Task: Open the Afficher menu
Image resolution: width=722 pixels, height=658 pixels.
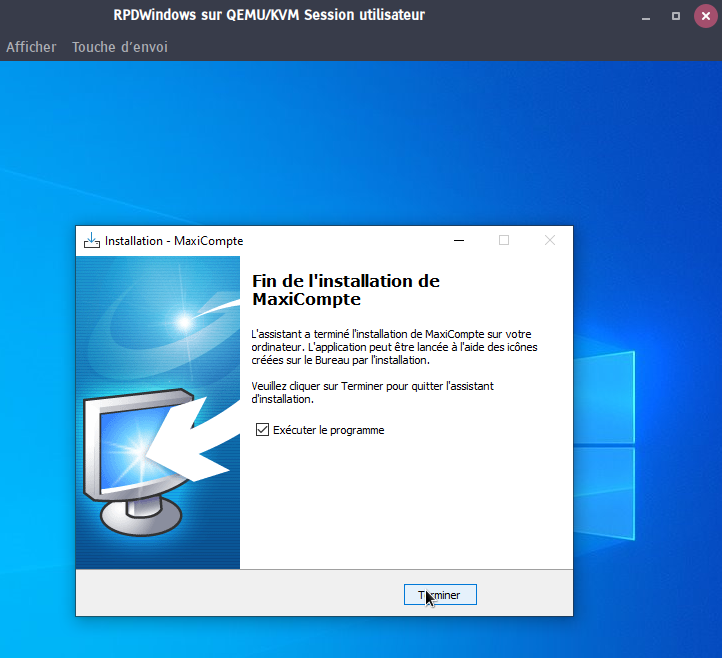Action: click(31, 47)
